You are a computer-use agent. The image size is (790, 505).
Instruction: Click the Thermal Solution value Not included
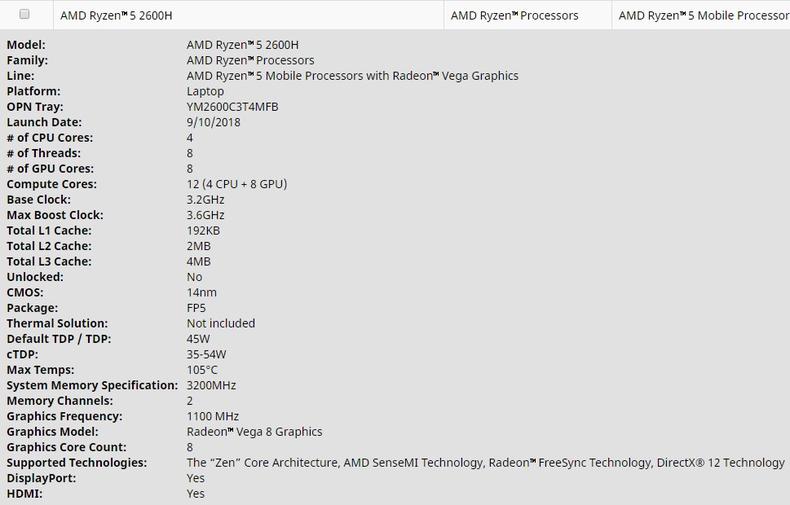(x=220, y=324)
